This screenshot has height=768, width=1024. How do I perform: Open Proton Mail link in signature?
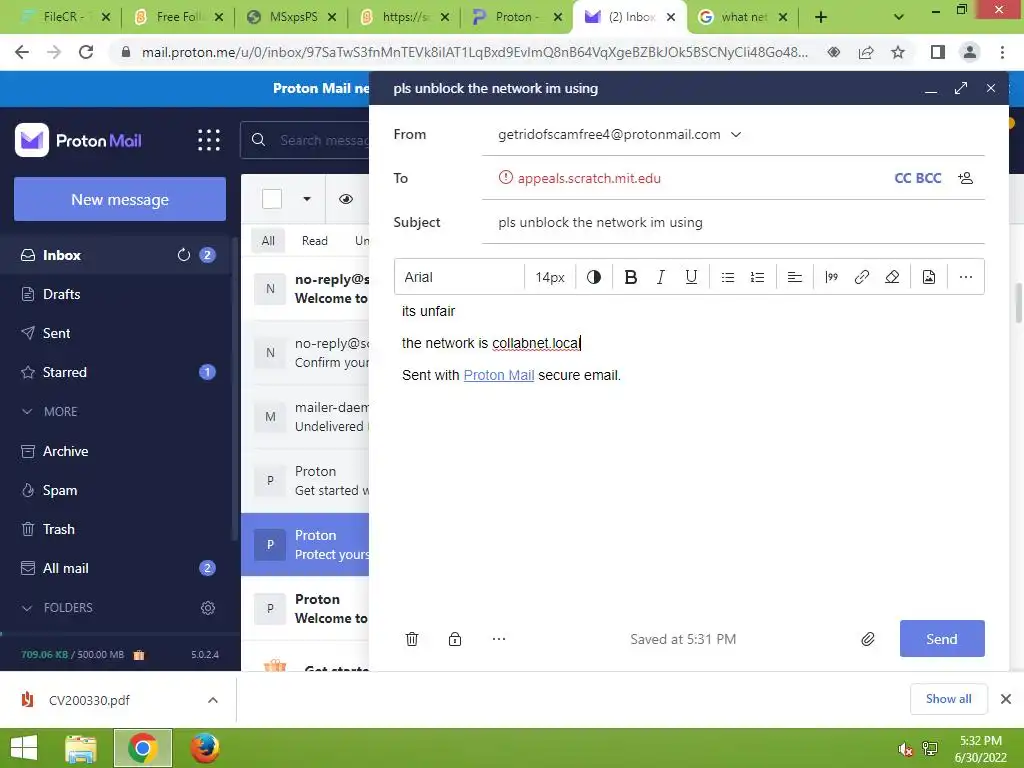[x=499, y=376]
